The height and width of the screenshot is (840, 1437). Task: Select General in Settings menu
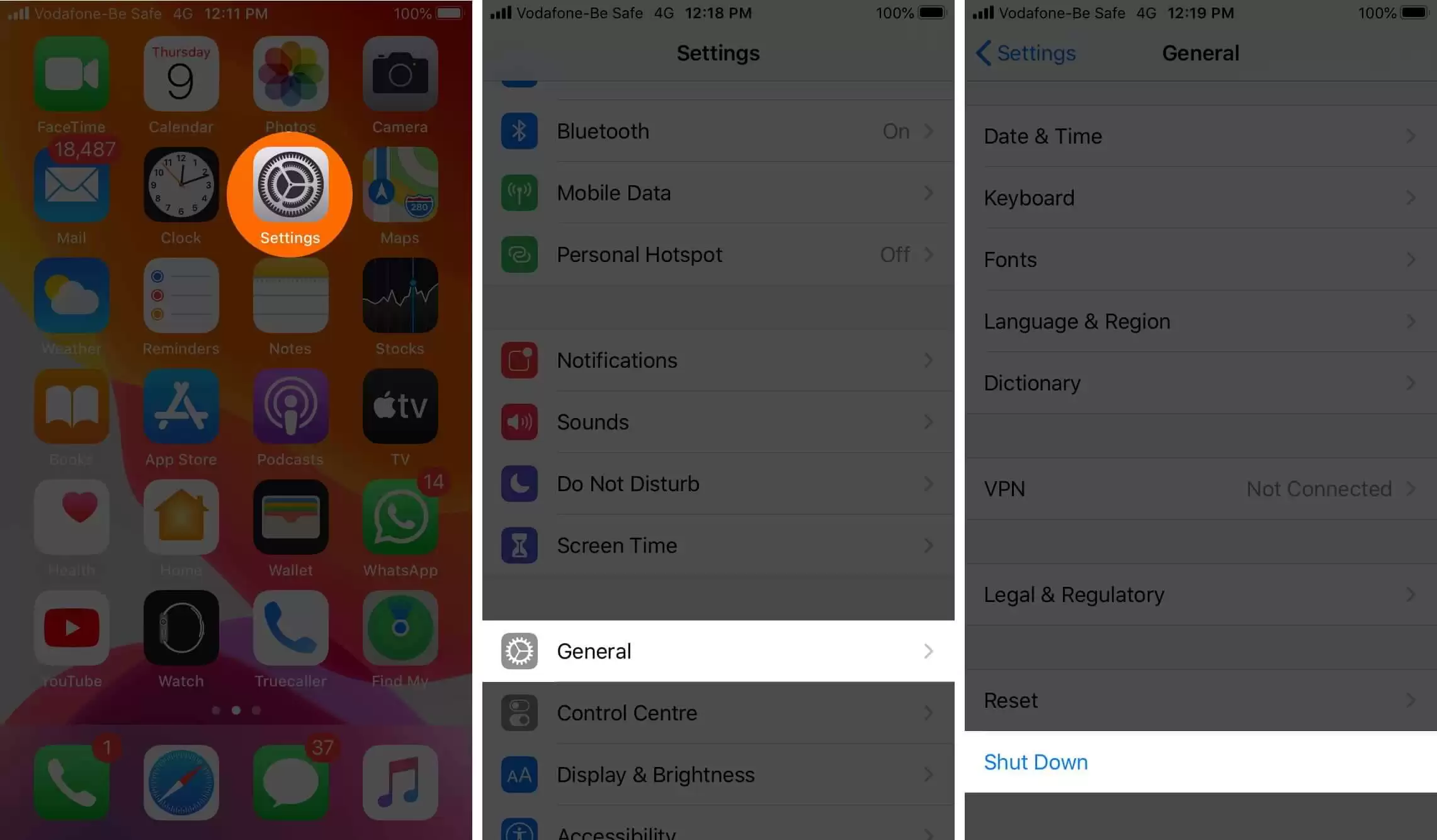click(717, 651)
